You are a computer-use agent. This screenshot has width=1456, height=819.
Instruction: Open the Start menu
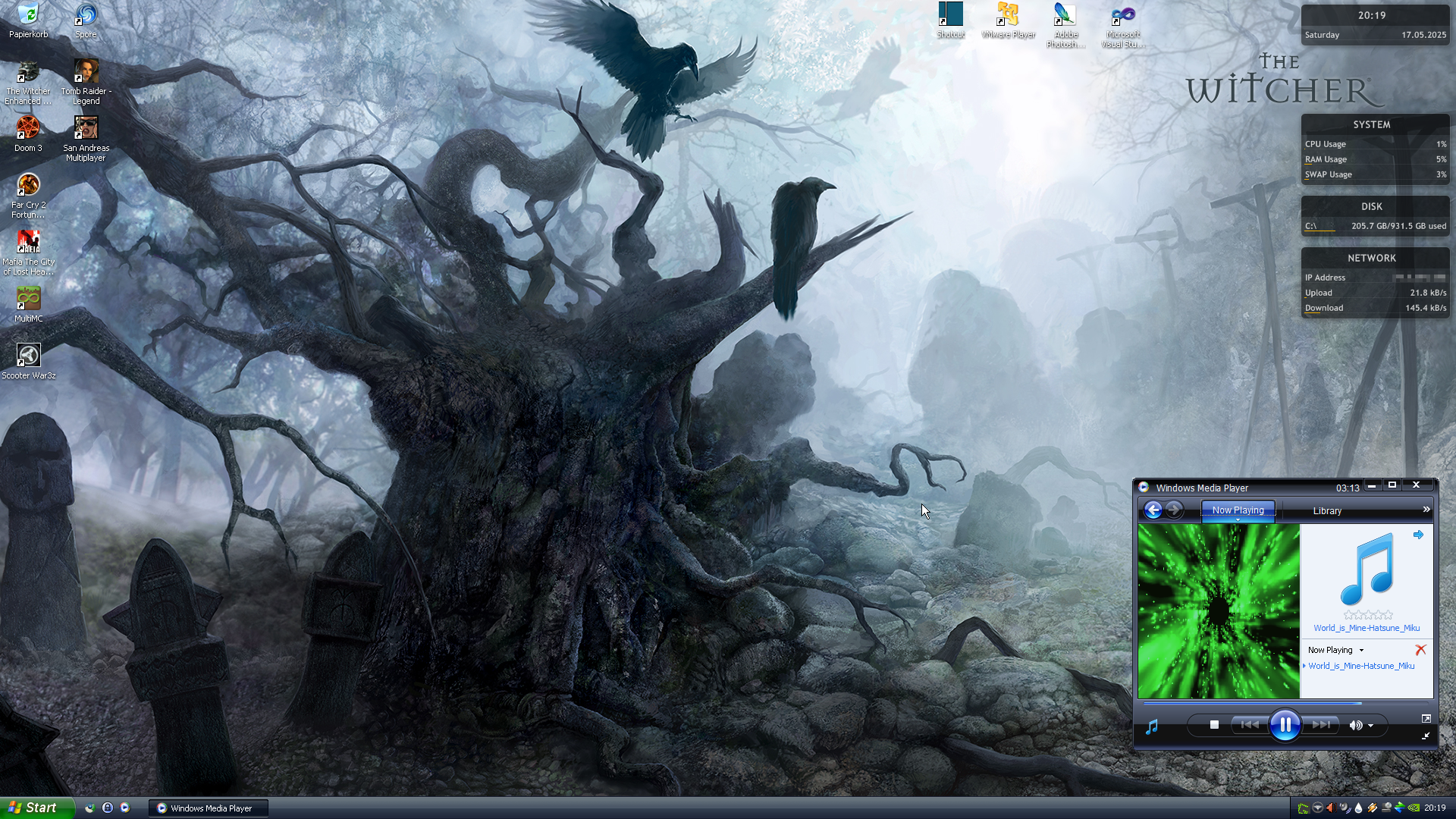point(37,808)
